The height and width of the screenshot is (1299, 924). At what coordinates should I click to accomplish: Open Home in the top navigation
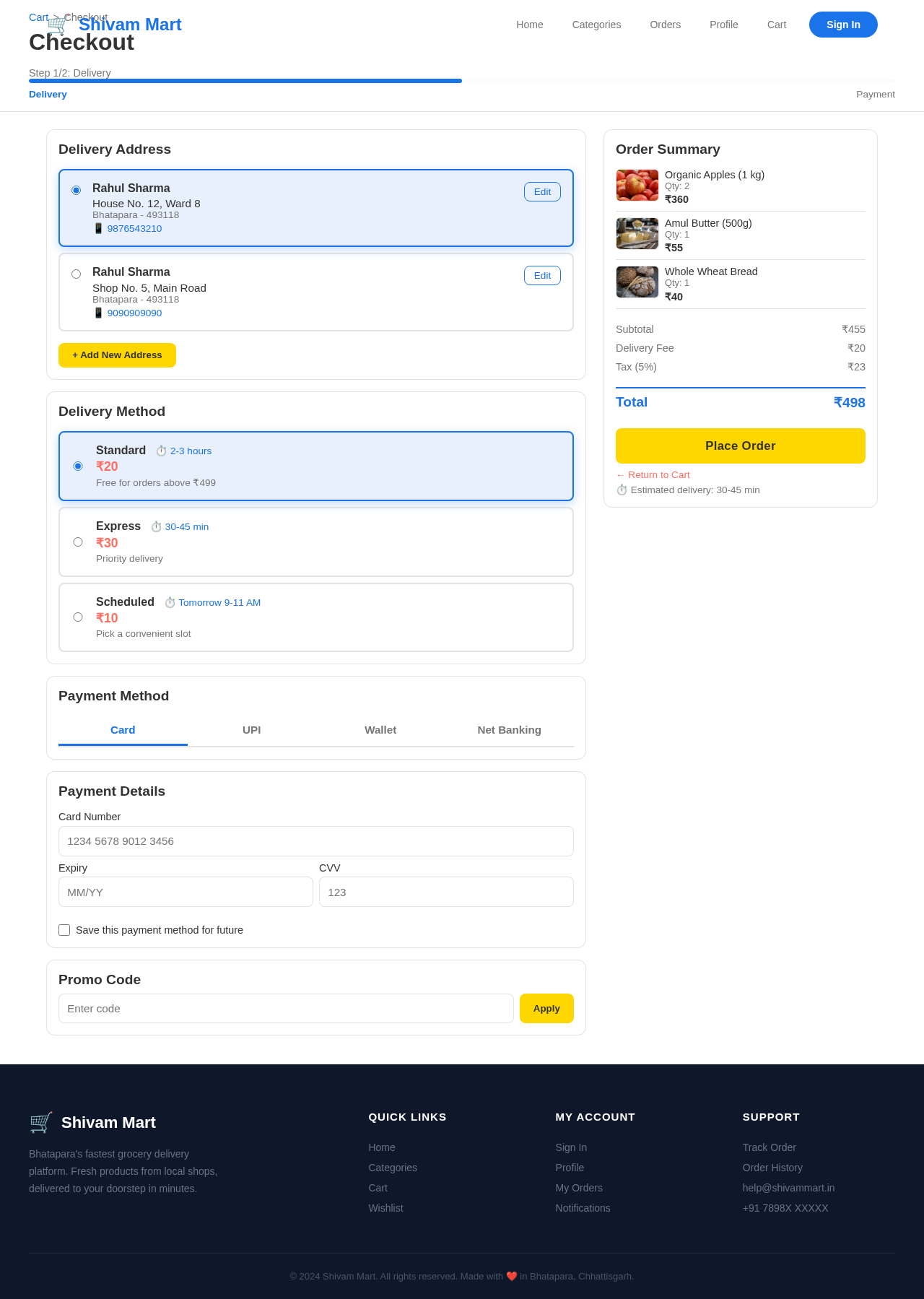(530, 25)
